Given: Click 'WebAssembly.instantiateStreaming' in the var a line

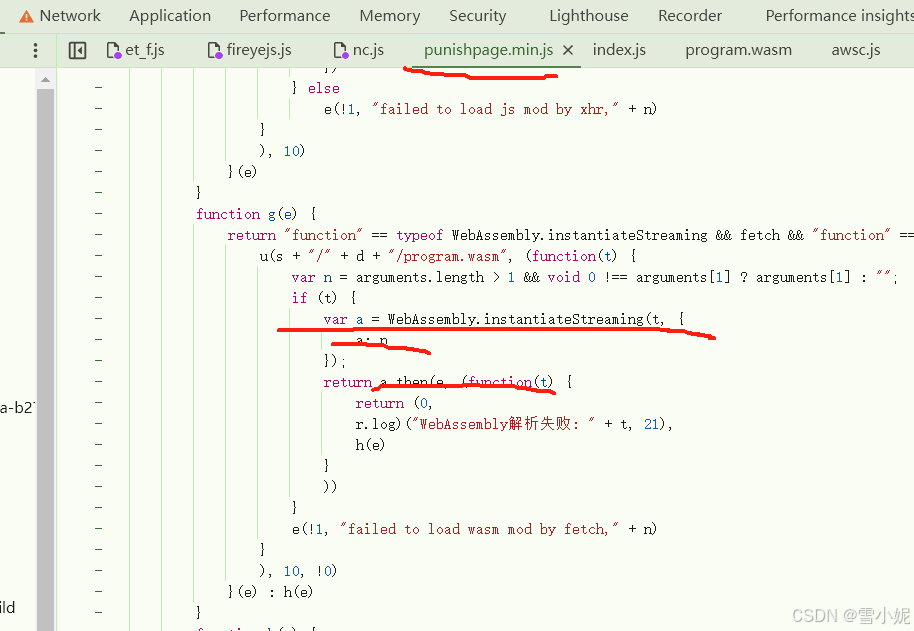Looking at the screenshot, I should [515, 319].
